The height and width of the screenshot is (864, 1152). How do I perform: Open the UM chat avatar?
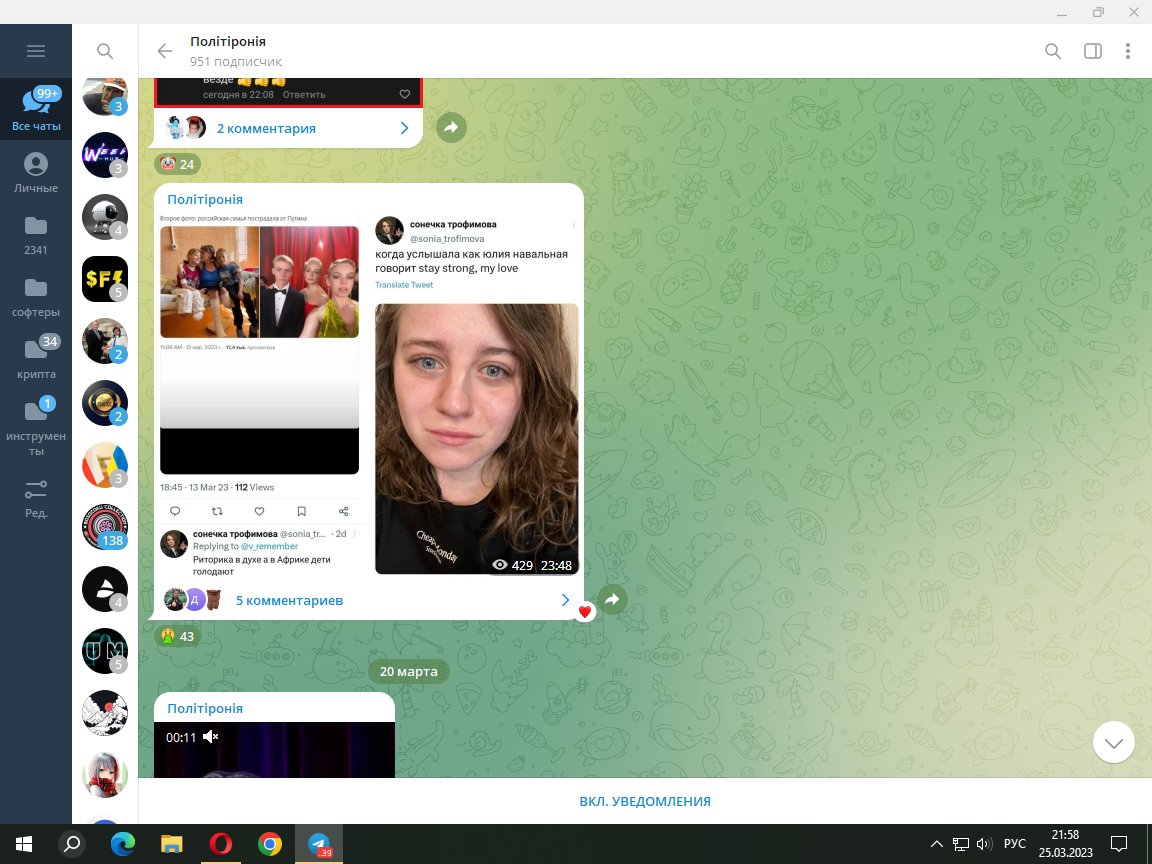[105, 651]
